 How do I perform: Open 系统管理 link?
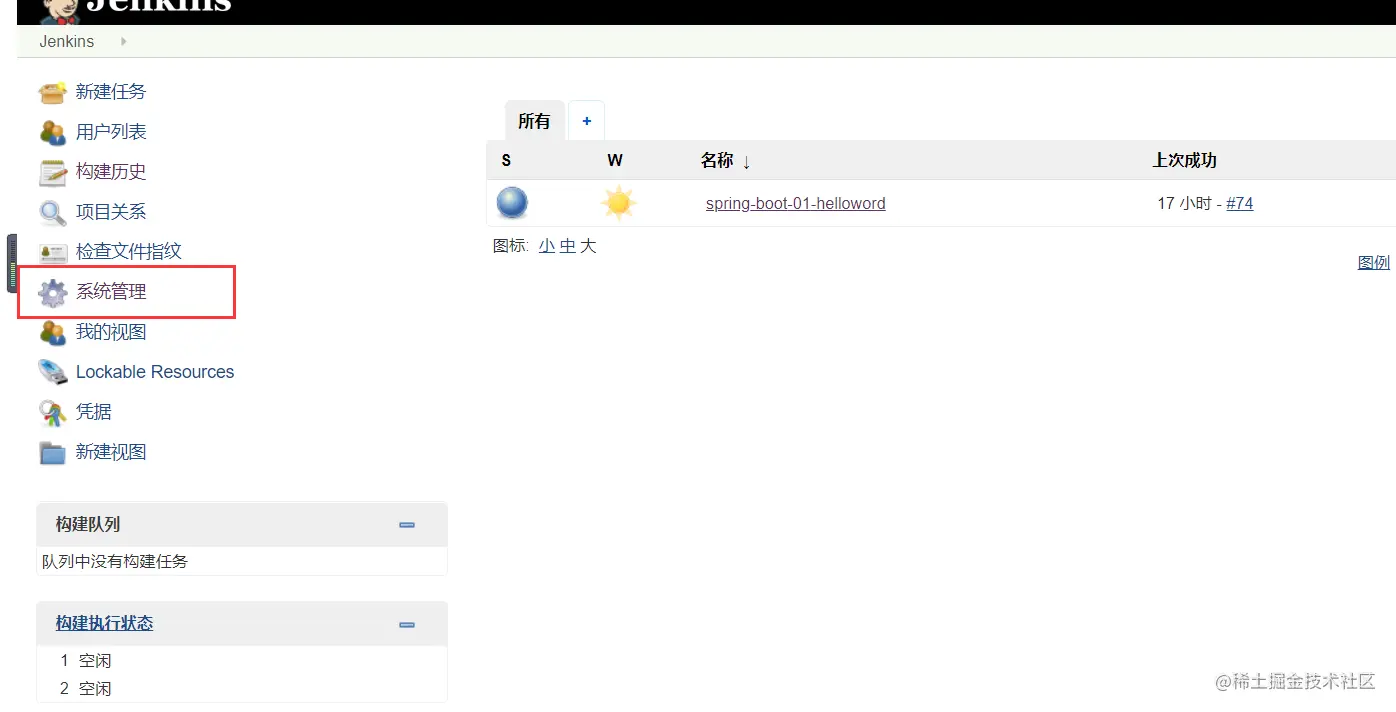tap(111, 292)
